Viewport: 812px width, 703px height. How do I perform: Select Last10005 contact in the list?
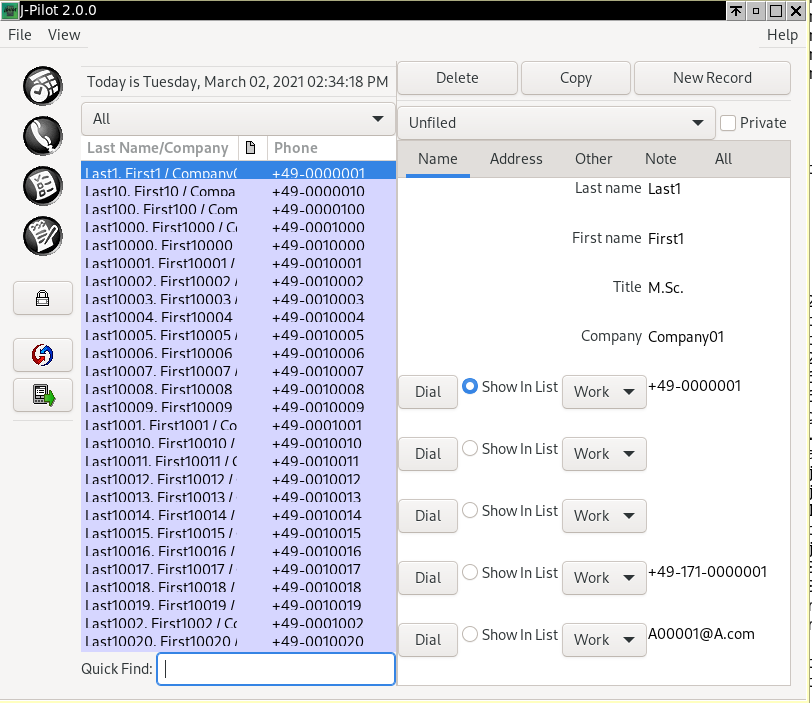(x=160, y=335)
